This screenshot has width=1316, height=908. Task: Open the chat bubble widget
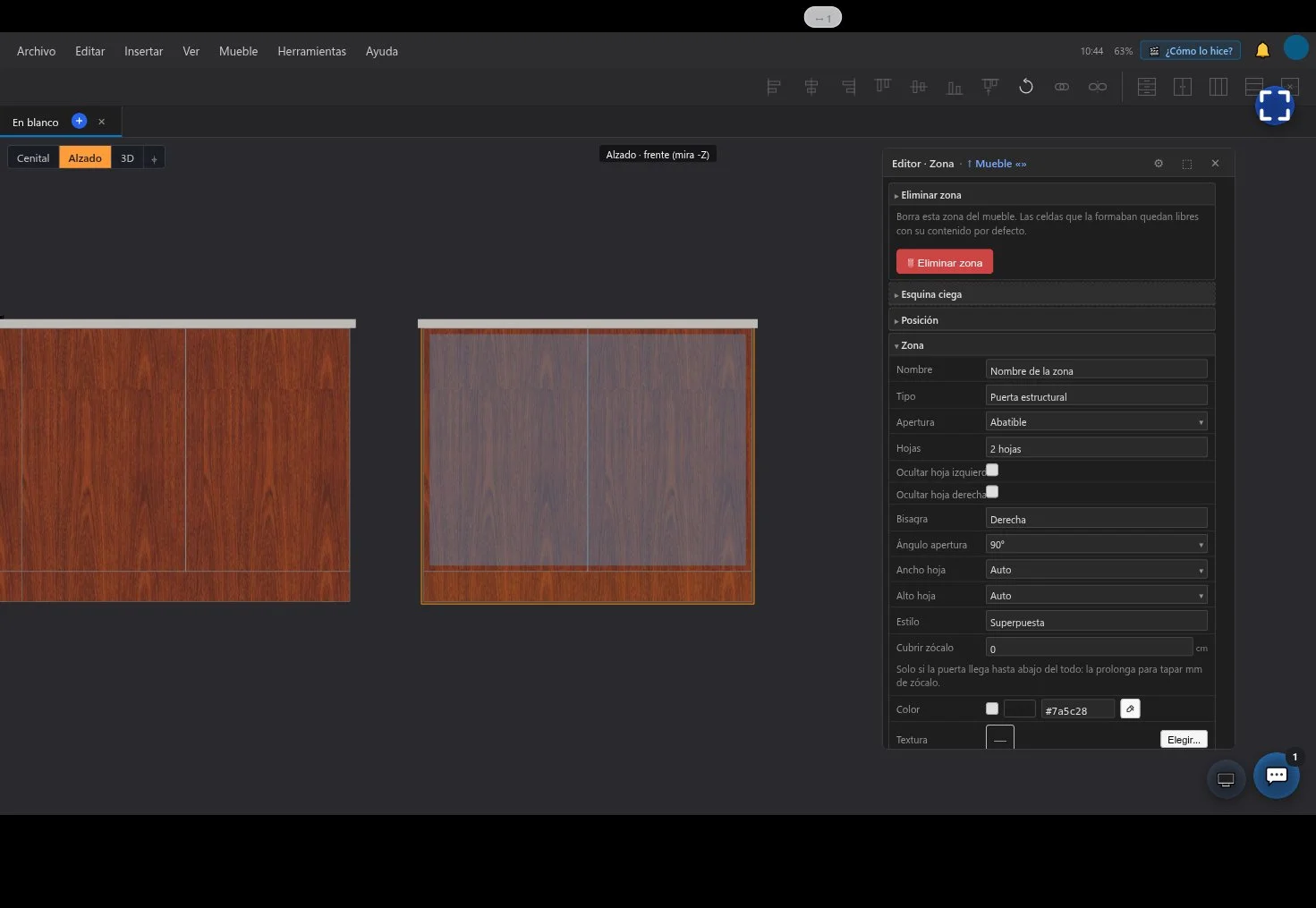click(x=1277, y=776)
